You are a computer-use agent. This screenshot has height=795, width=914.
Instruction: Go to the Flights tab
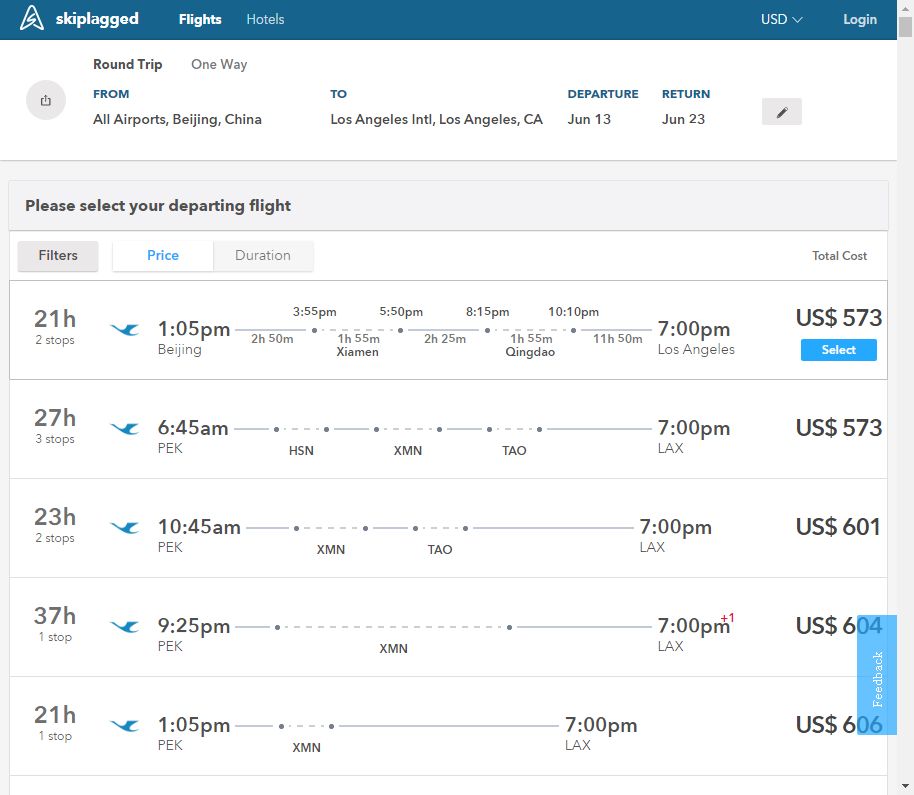click(x=200, y=19)
